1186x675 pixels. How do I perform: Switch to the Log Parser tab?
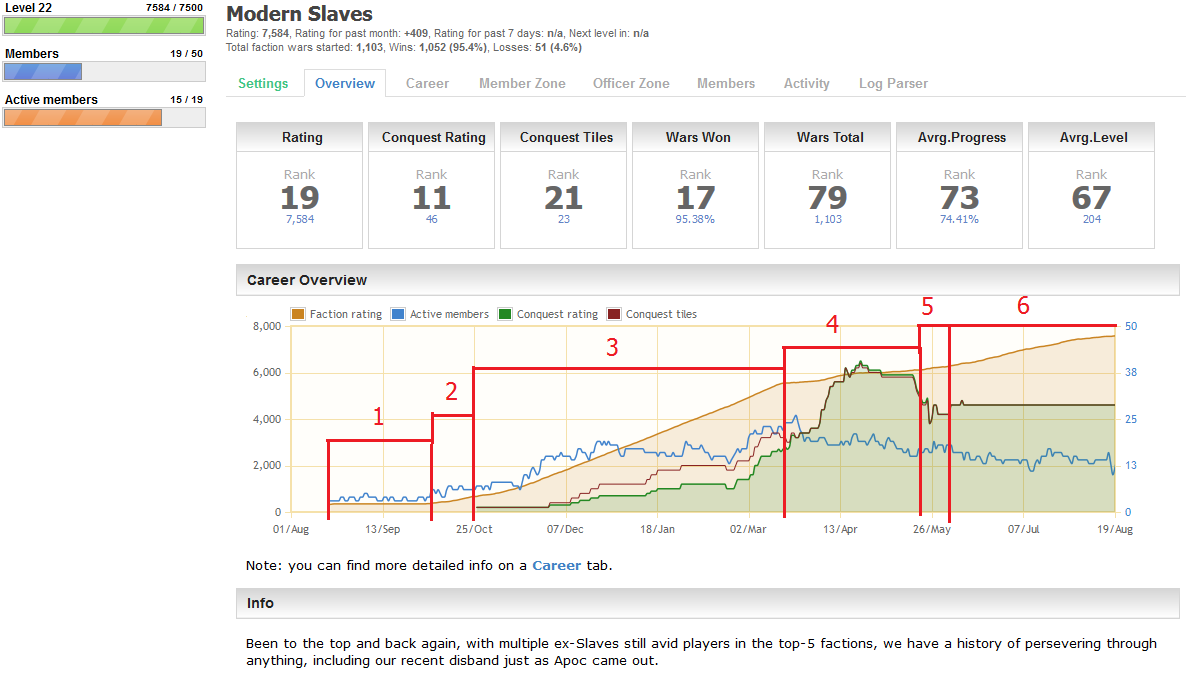(893, 84)
